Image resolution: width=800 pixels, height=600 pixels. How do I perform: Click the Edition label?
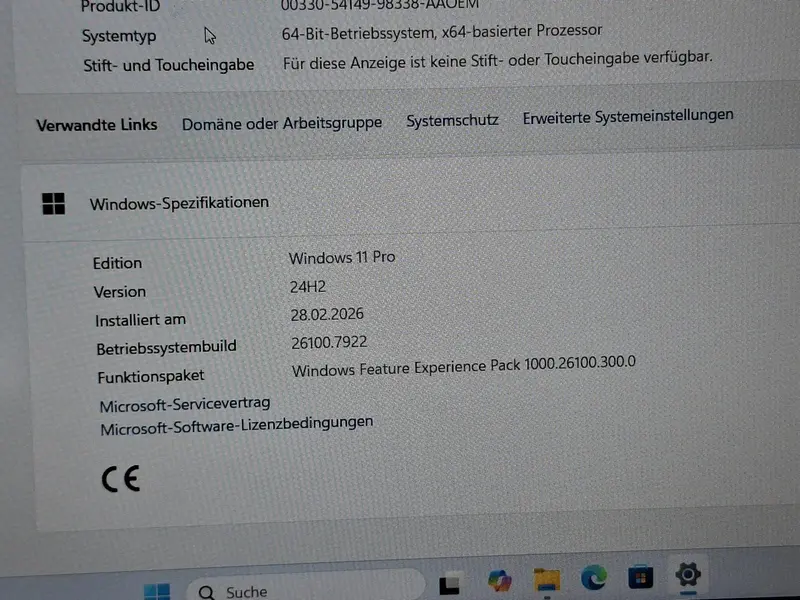(117, 263)
